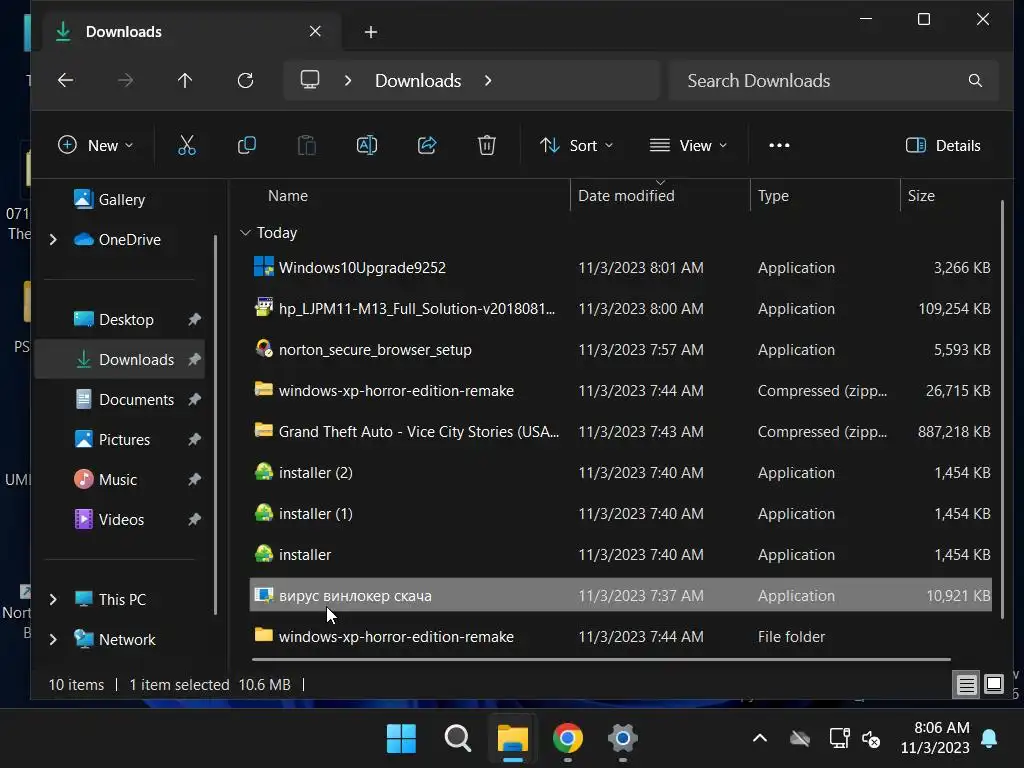Open the Windows Start button
This screenshot has height=768, width=1024.
[x=401, y=739]
